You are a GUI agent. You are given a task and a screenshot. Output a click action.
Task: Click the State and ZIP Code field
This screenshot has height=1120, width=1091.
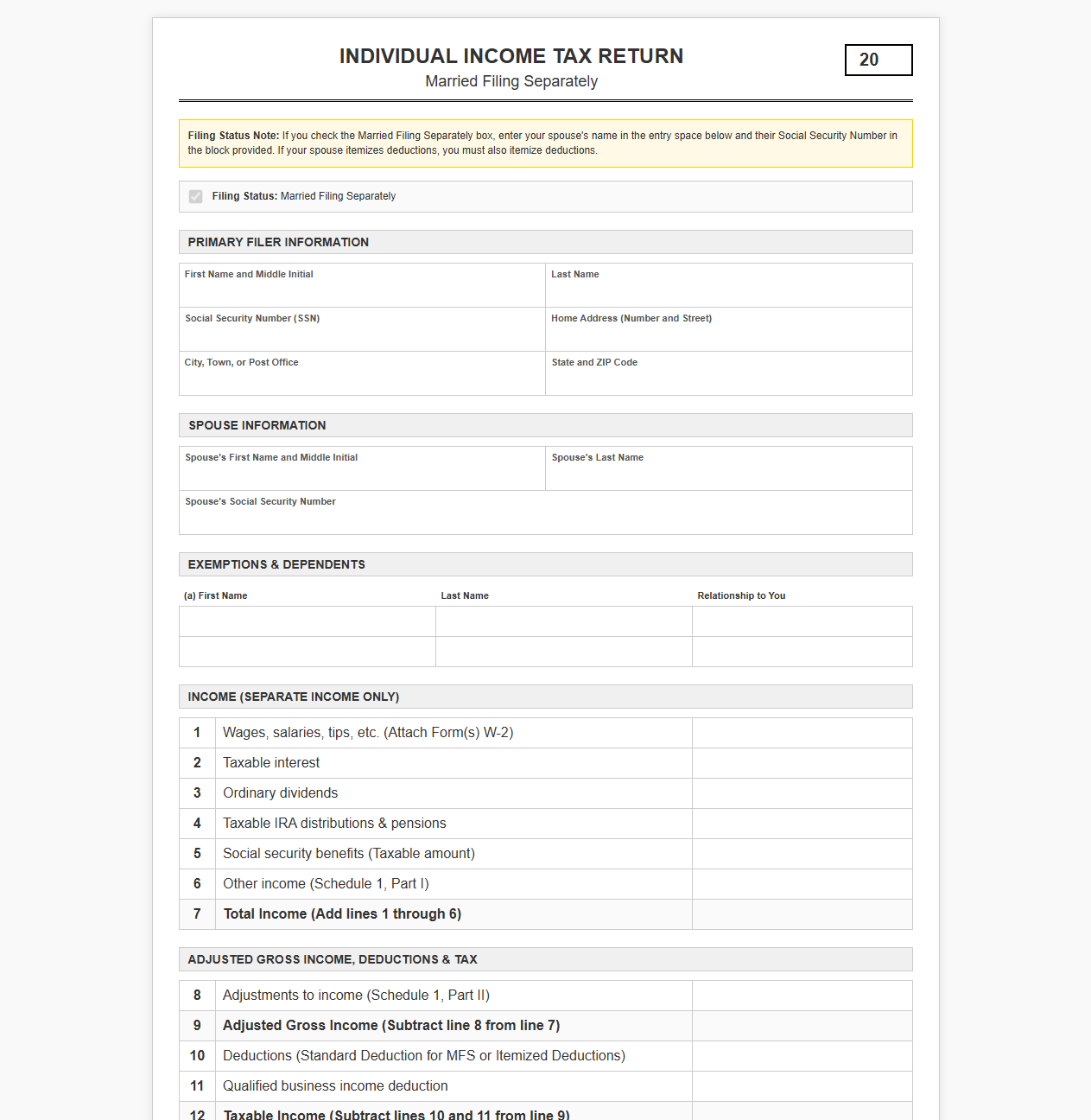point(729,373)
